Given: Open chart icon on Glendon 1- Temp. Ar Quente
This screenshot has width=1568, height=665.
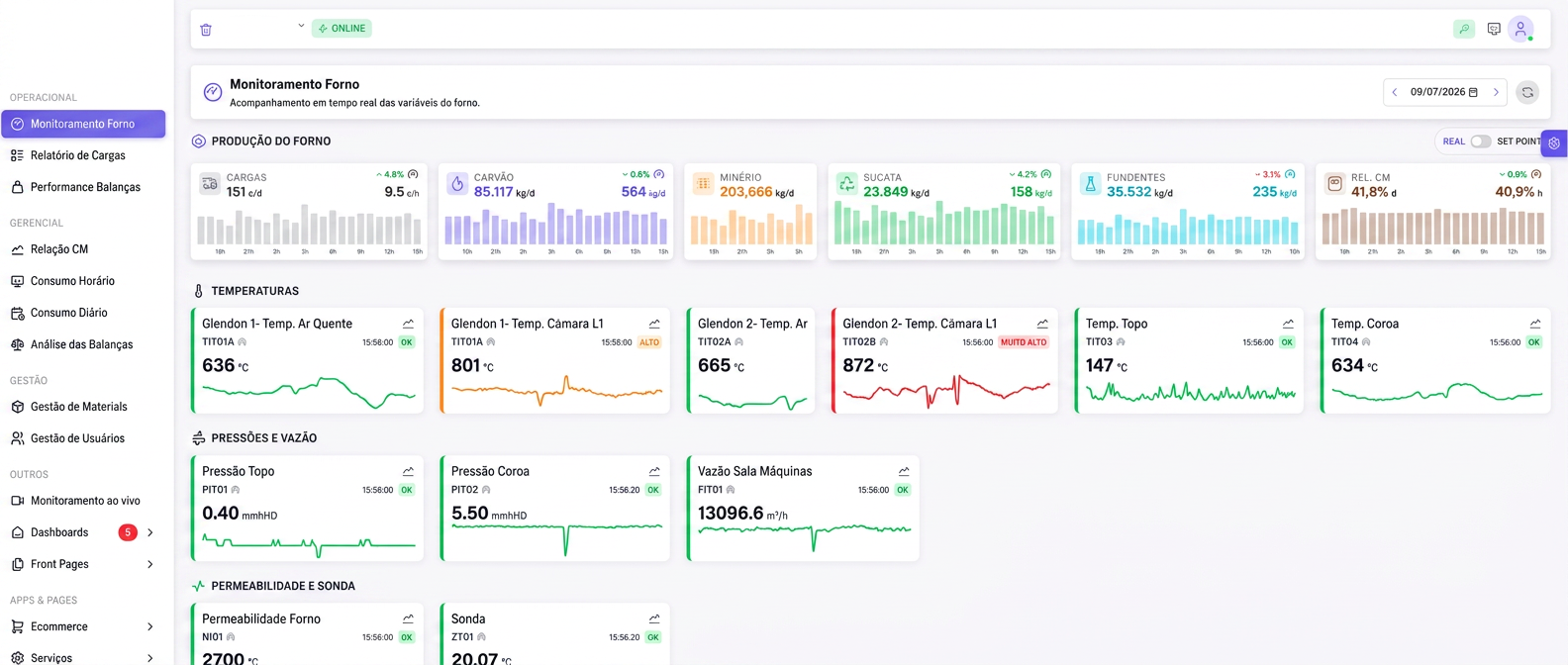Looking at the screenshot, I should click(408, 324).
